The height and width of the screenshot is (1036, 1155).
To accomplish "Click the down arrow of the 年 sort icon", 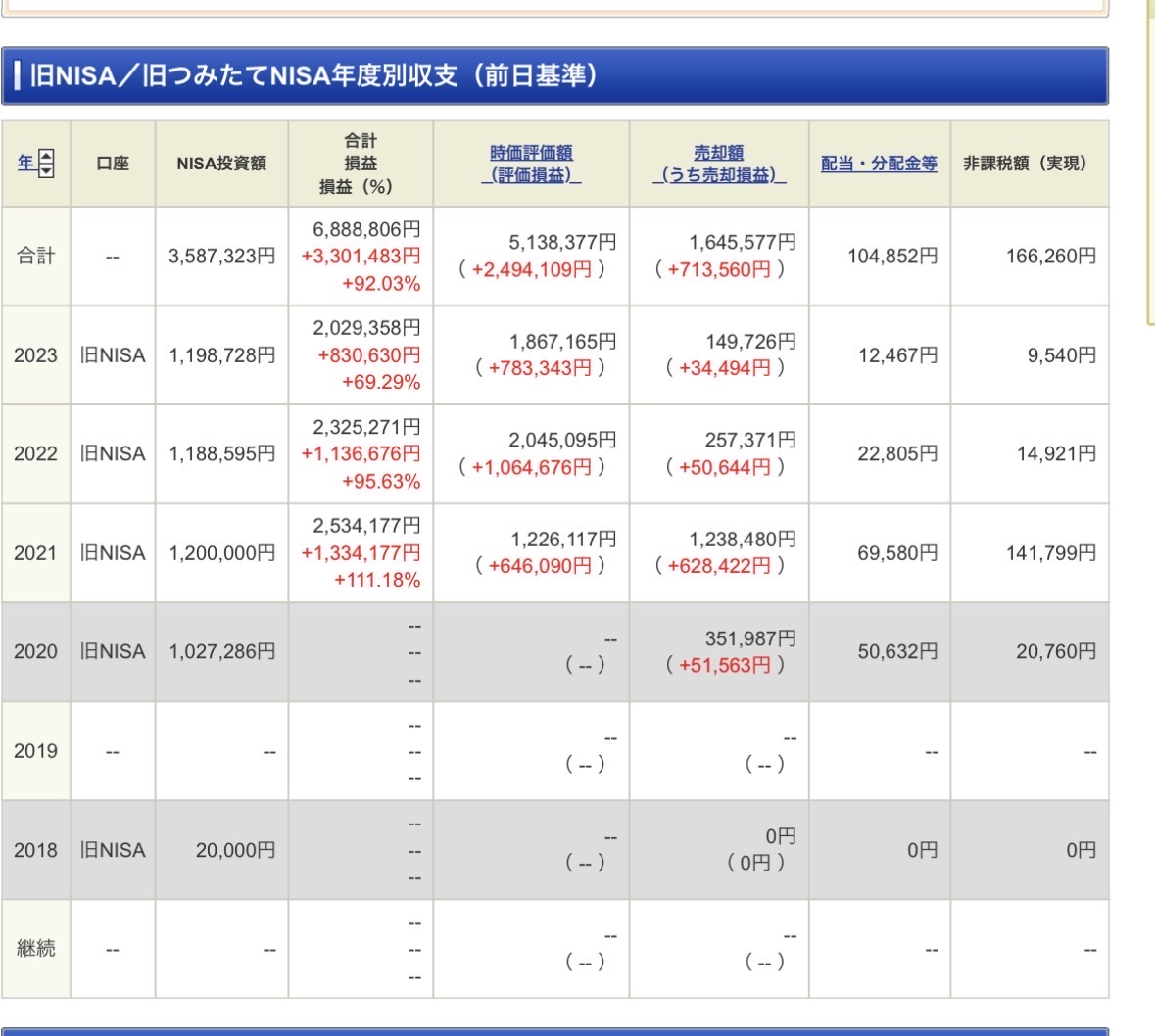I will click(x=46, y=170).
